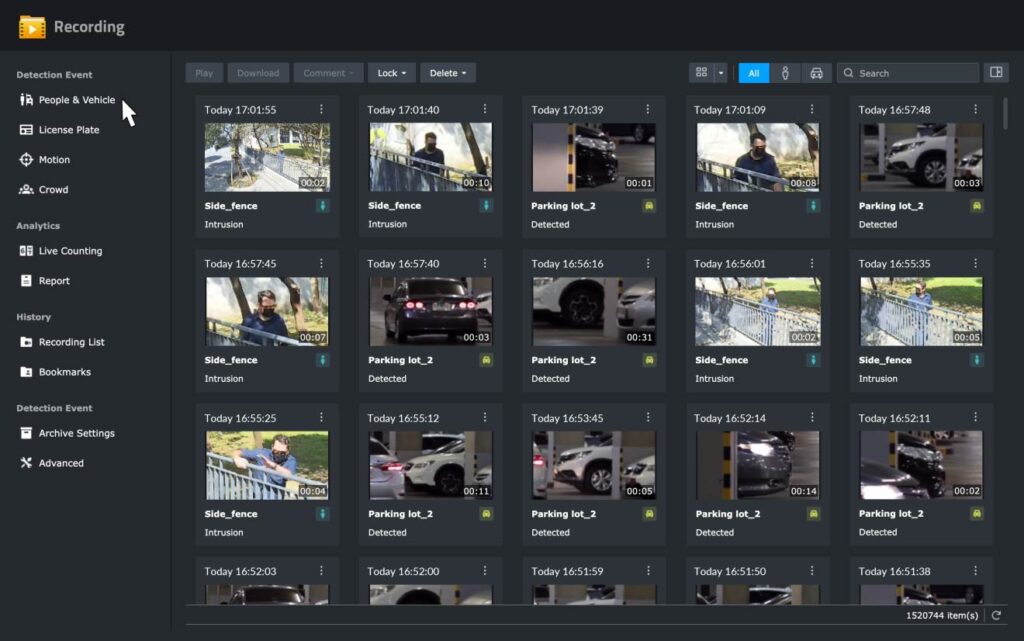Open the Today 16:53:45 parking thumbnail
The height and width of the screenshot is (641, 1024).
click(x=594, y=465)
